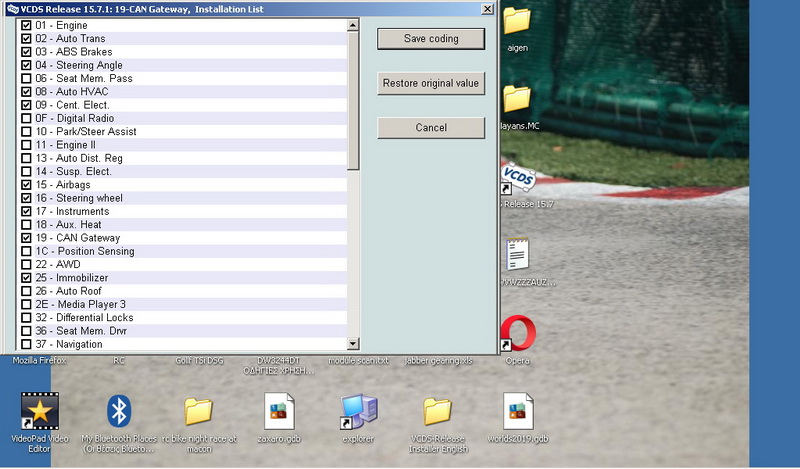Uncheck 01 - Engine module
This screenshot has width=800, height=469.
26,25
